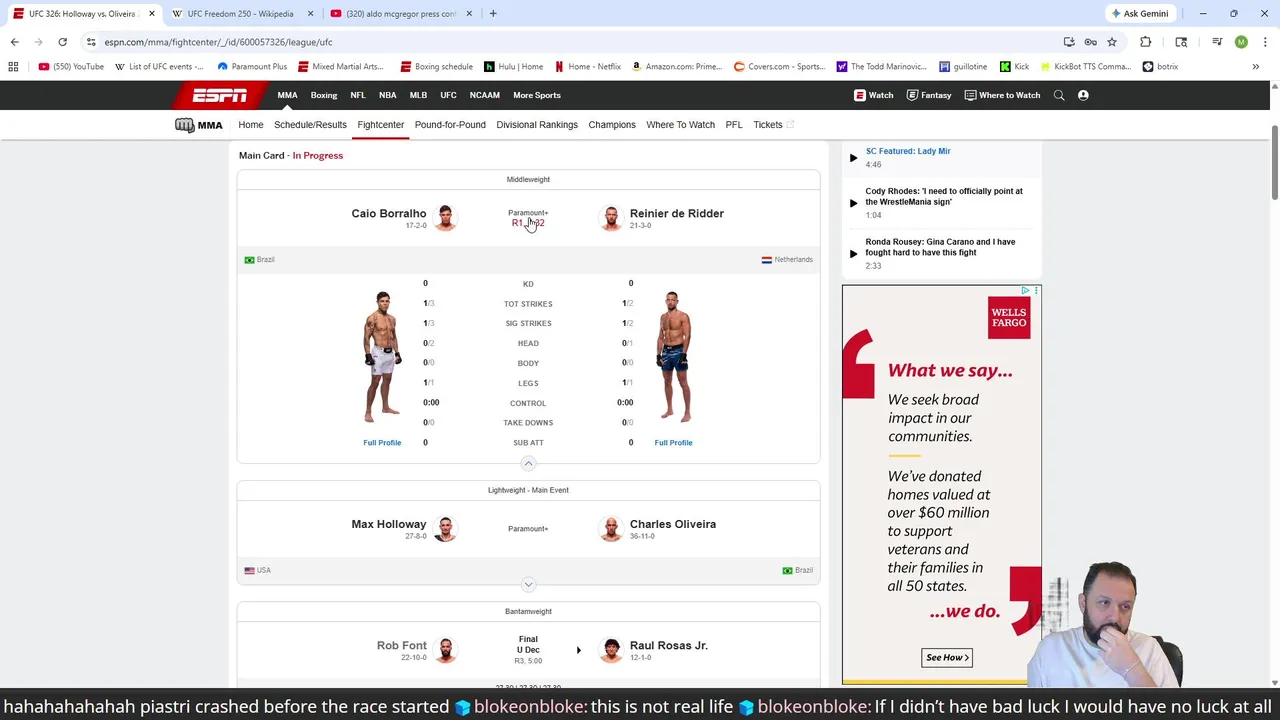This screenshot has height=720, width=1280.
Task: Open the Chrome extensions puzzle icon
Action: 1145,42
